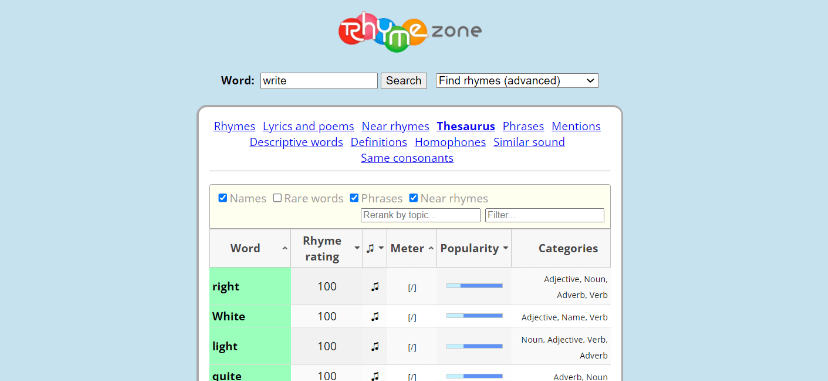The image size is (828, 381).
Task: Sort by Rhyme rating column
Action: pos(326,248)
